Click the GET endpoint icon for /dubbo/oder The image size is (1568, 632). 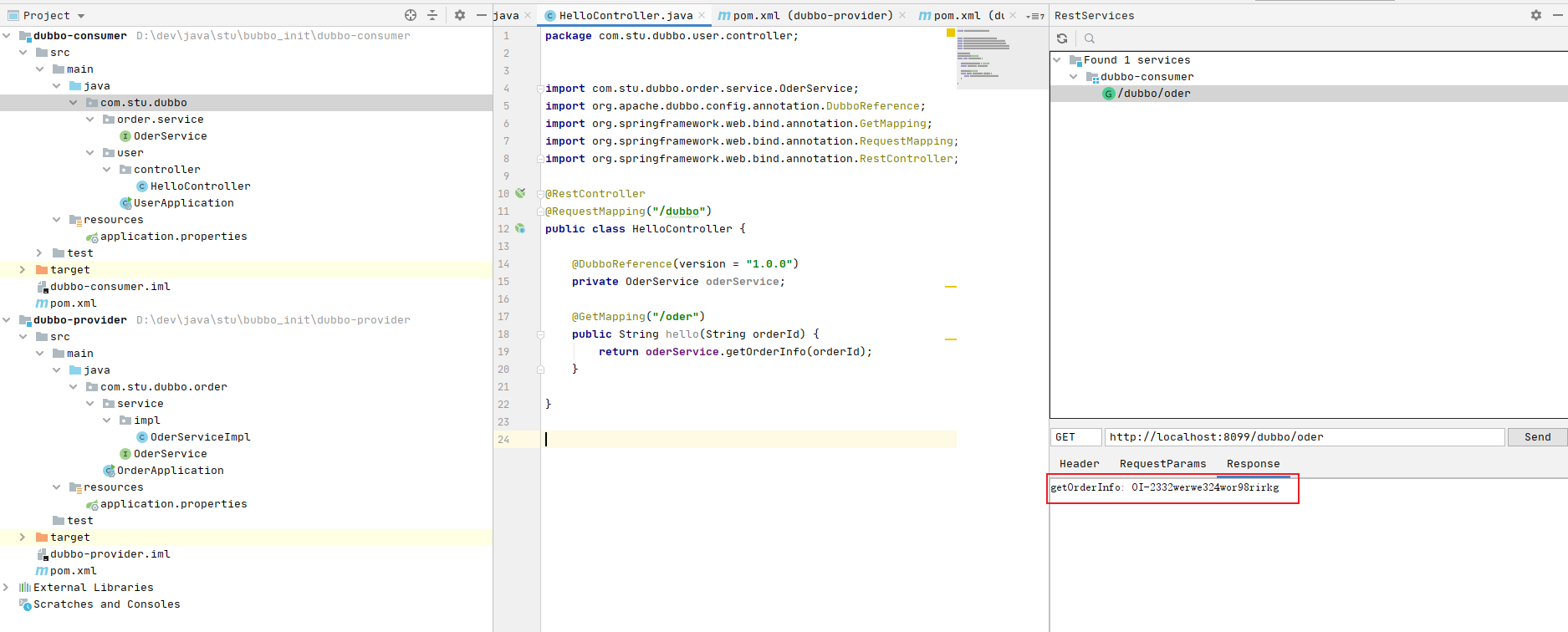click(x=1109, y=94)
